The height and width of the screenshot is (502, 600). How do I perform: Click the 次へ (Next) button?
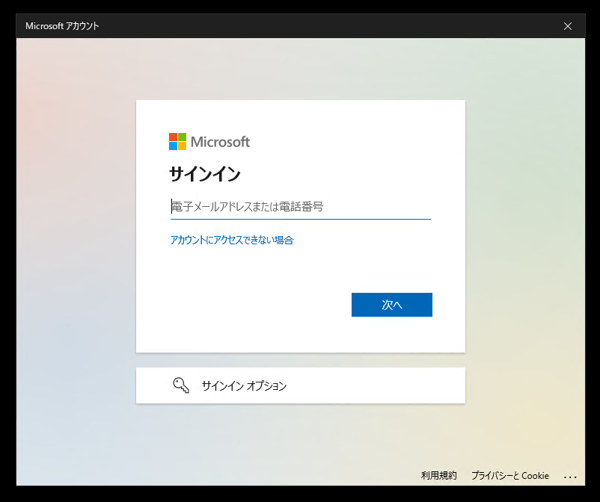point(392,305)
